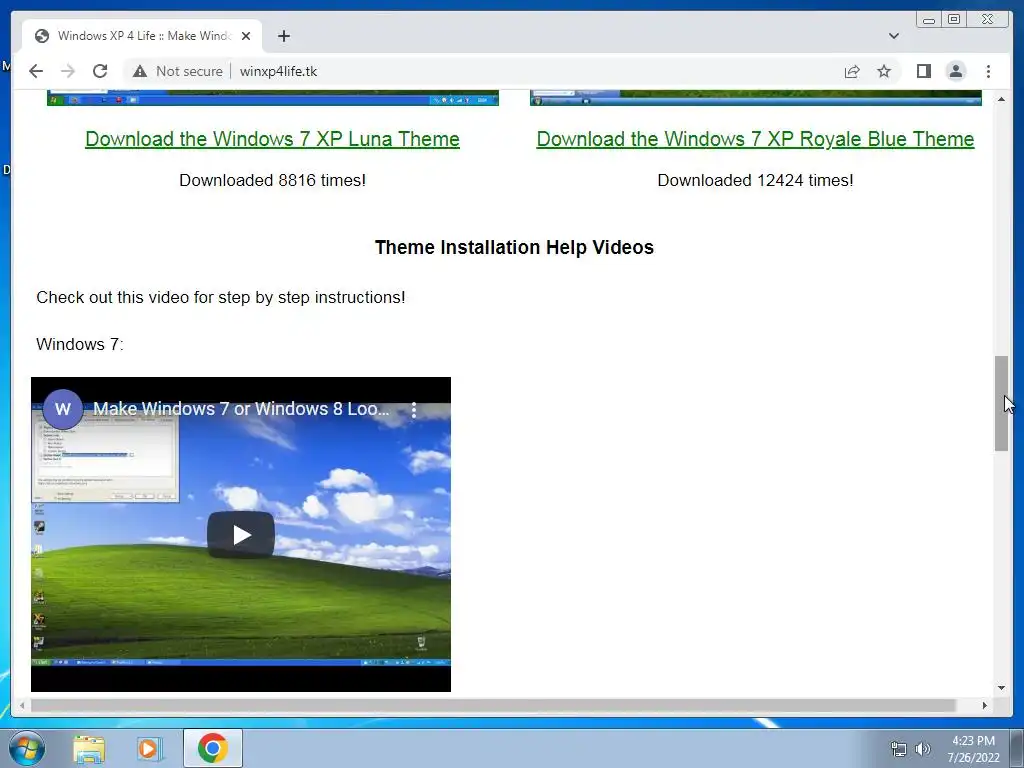Open Windows Explorer from the taskbar
This screenshot has width=1024, height=768.
tap(89, 748)
